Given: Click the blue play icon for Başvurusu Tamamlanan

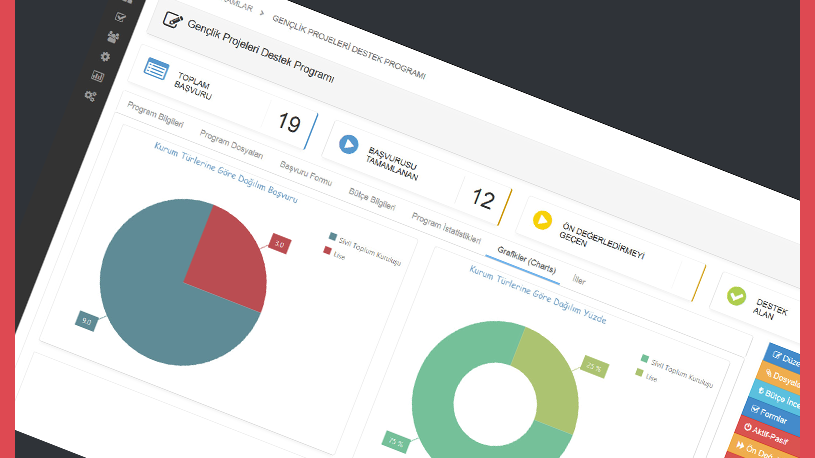Looking at the screenshot, I should 349,144.
